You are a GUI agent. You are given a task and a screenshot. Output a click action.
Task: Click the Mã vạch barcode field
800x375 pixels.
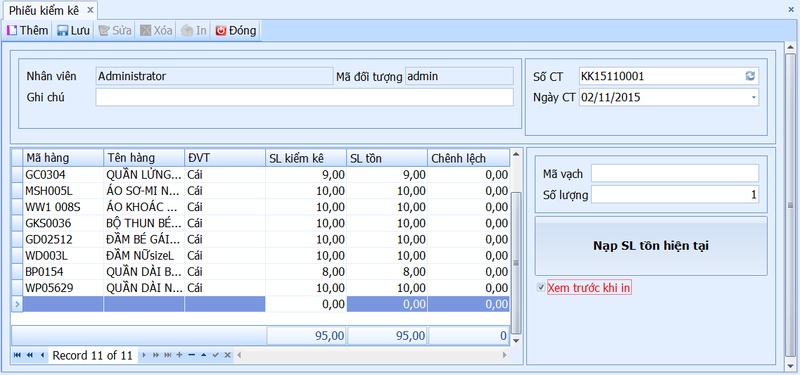point(674,173)
